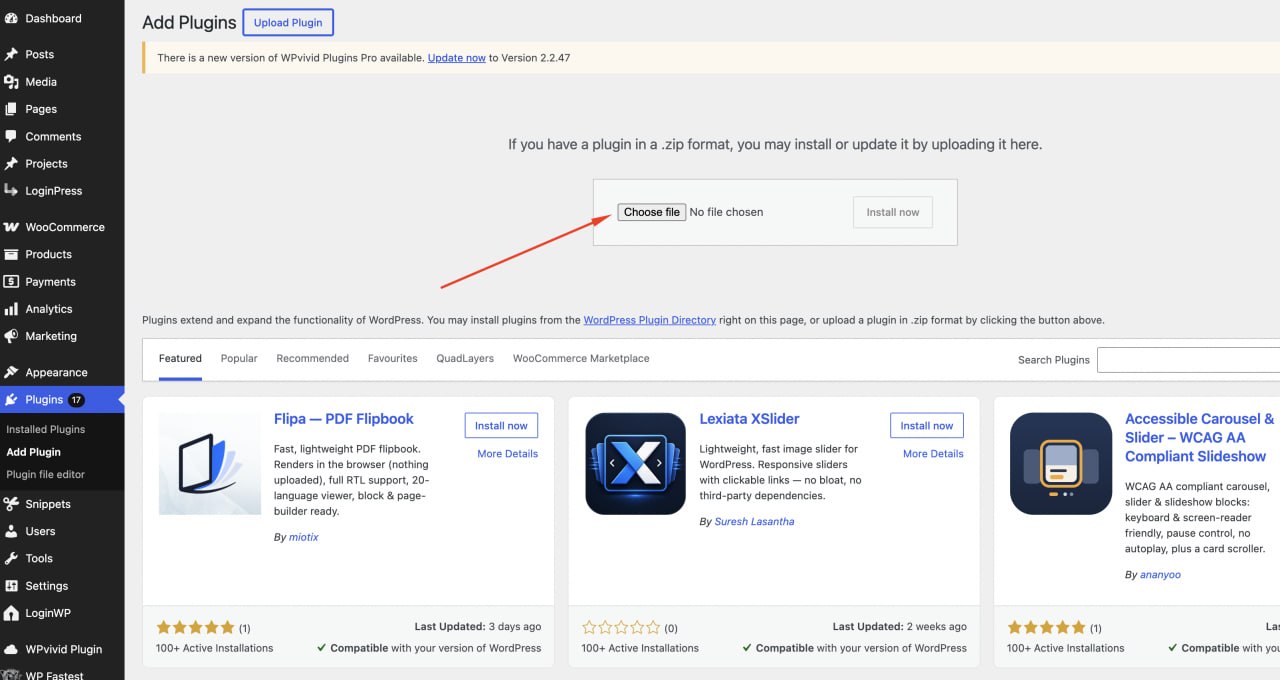Image resolution: width=1280 pixels, height=680 pixels.
Task: Click the Projects pin icon
Action: [11, 163]
